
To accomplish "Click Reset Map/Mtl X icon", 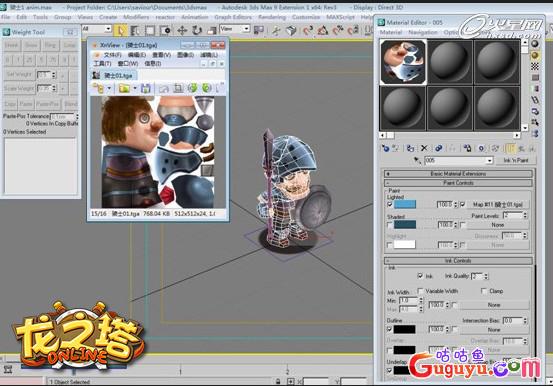I will (424, 149).
